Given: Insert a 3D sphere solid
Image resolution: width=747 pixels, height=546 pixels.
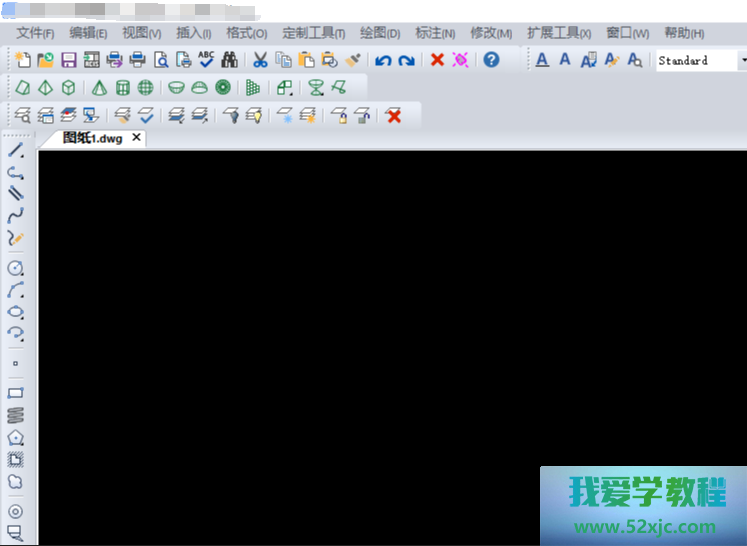Looking at the screenshot, I should 146,88.
